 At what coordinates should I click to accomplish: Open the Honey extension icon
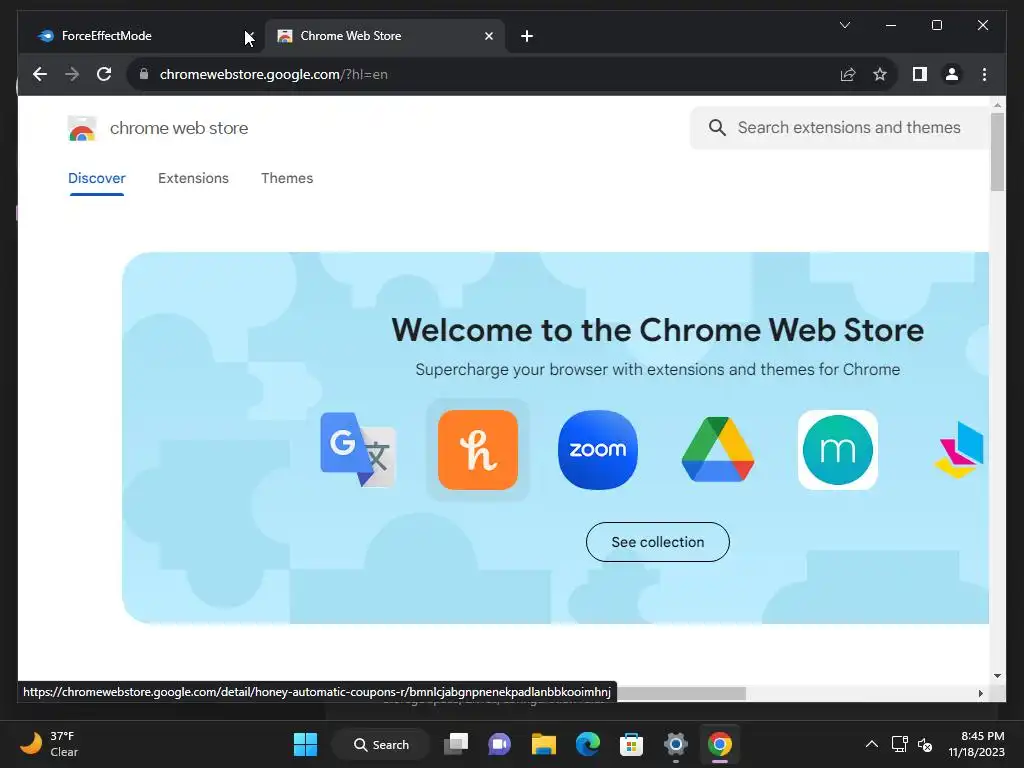click(477, 449)
